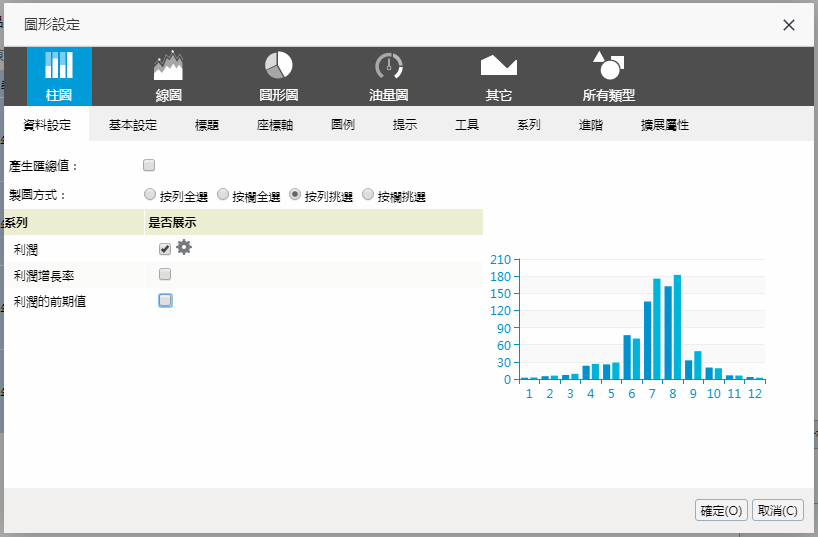Viewport: 818px width, 537px height.
Task: Switch to the 基本設定 tab
Action: coord(133,125)
